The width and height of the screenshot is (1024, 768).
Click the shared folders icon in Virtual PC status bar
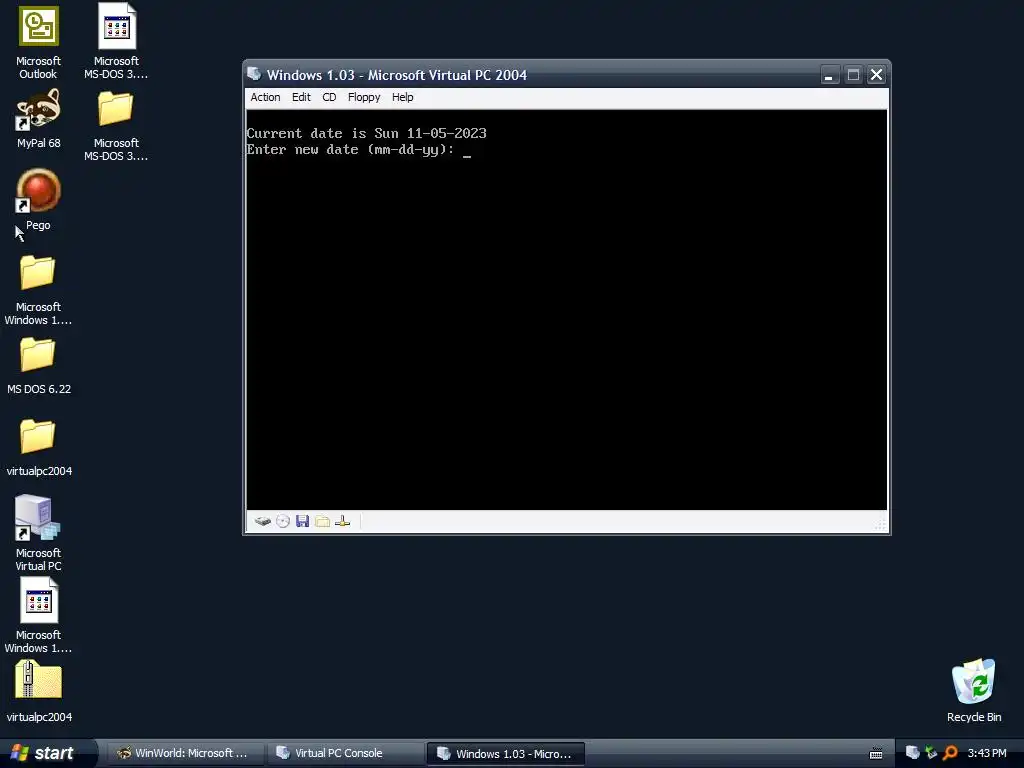(322, 521)
